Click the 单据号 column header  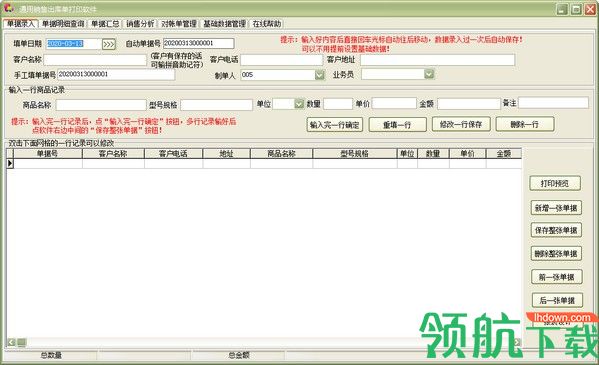[48, 154]
